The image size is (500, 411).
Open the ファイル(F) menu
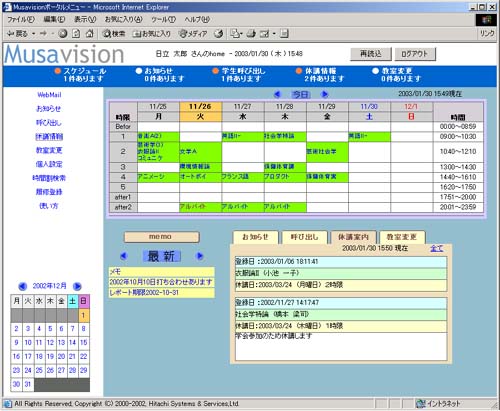(21, 19)
